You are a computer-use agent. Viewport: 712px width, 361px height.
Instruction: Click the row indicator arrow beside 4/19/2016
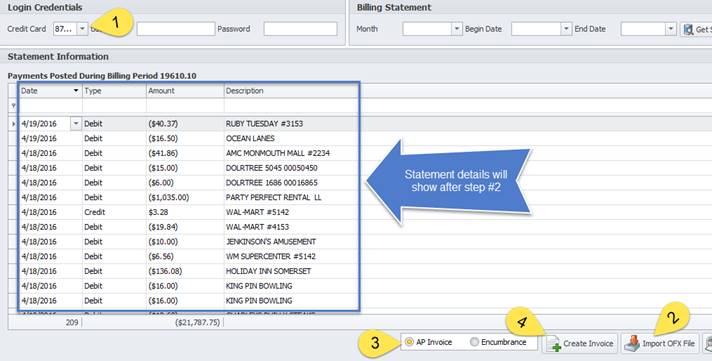13,124
